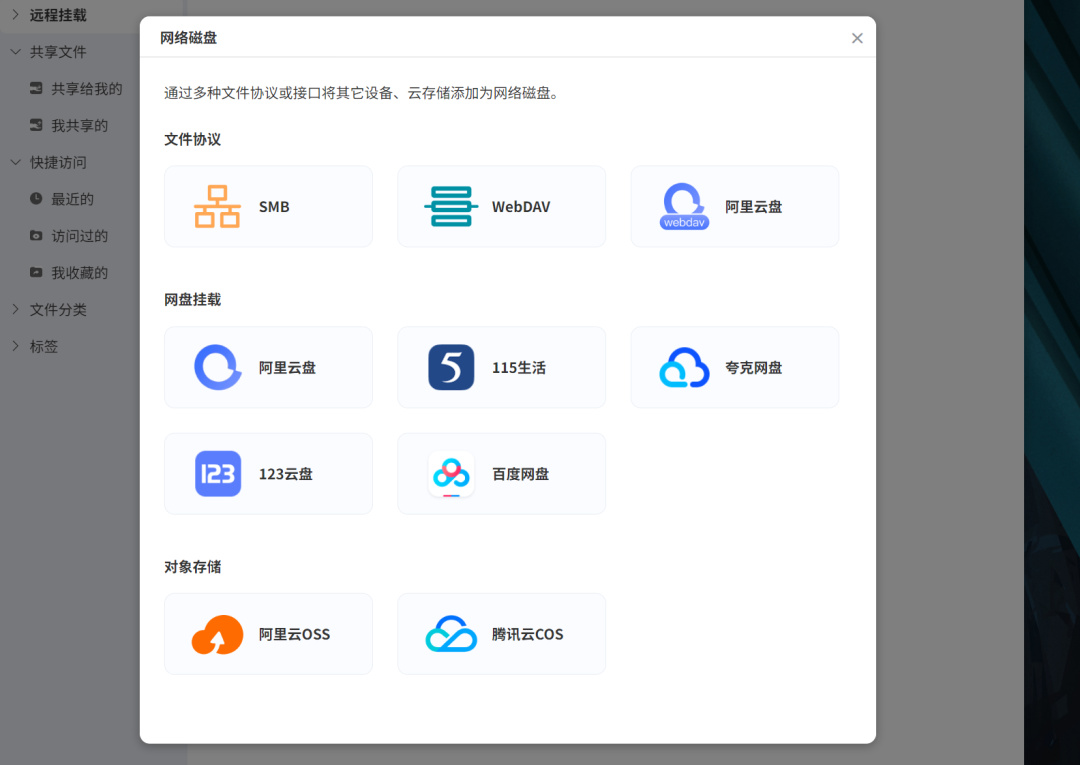Viewport: 1080px width, 765px height.
Task: Choose the 腾讯云COS label
Action: point(528,634)
